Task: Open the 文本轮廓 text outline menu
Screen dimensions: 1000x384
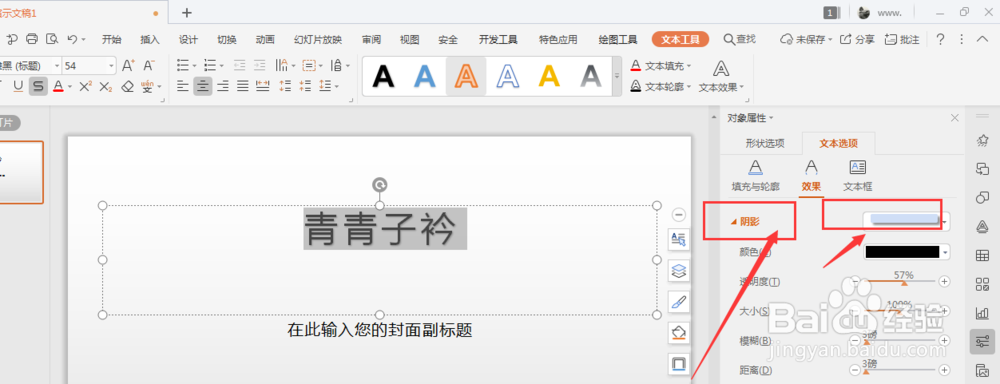Action: pos(661,86)
